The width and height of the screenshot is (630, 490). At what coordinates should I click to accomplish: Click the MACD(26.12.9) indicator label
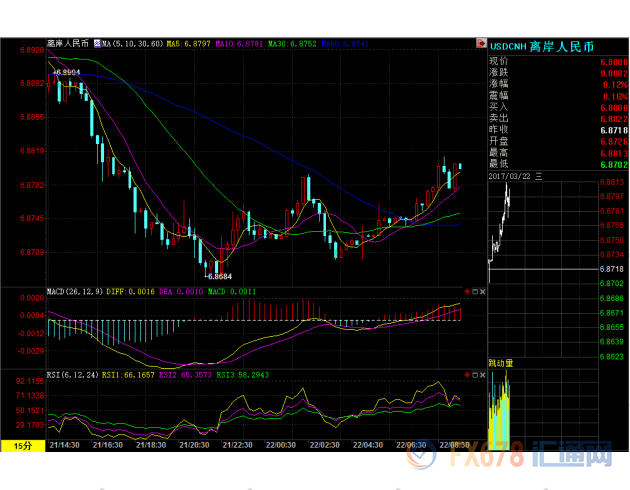(x=75, y=292)
